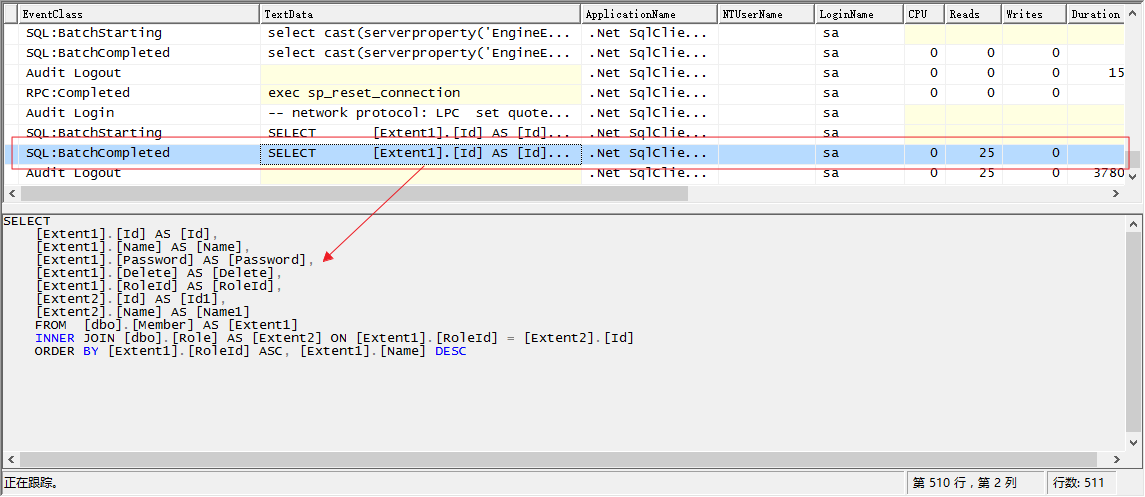The height and width of the screenshot is (497, 1145).
Task: Click TextData cell of highlighted Extent1 row
Action: (x=420, y=153)
